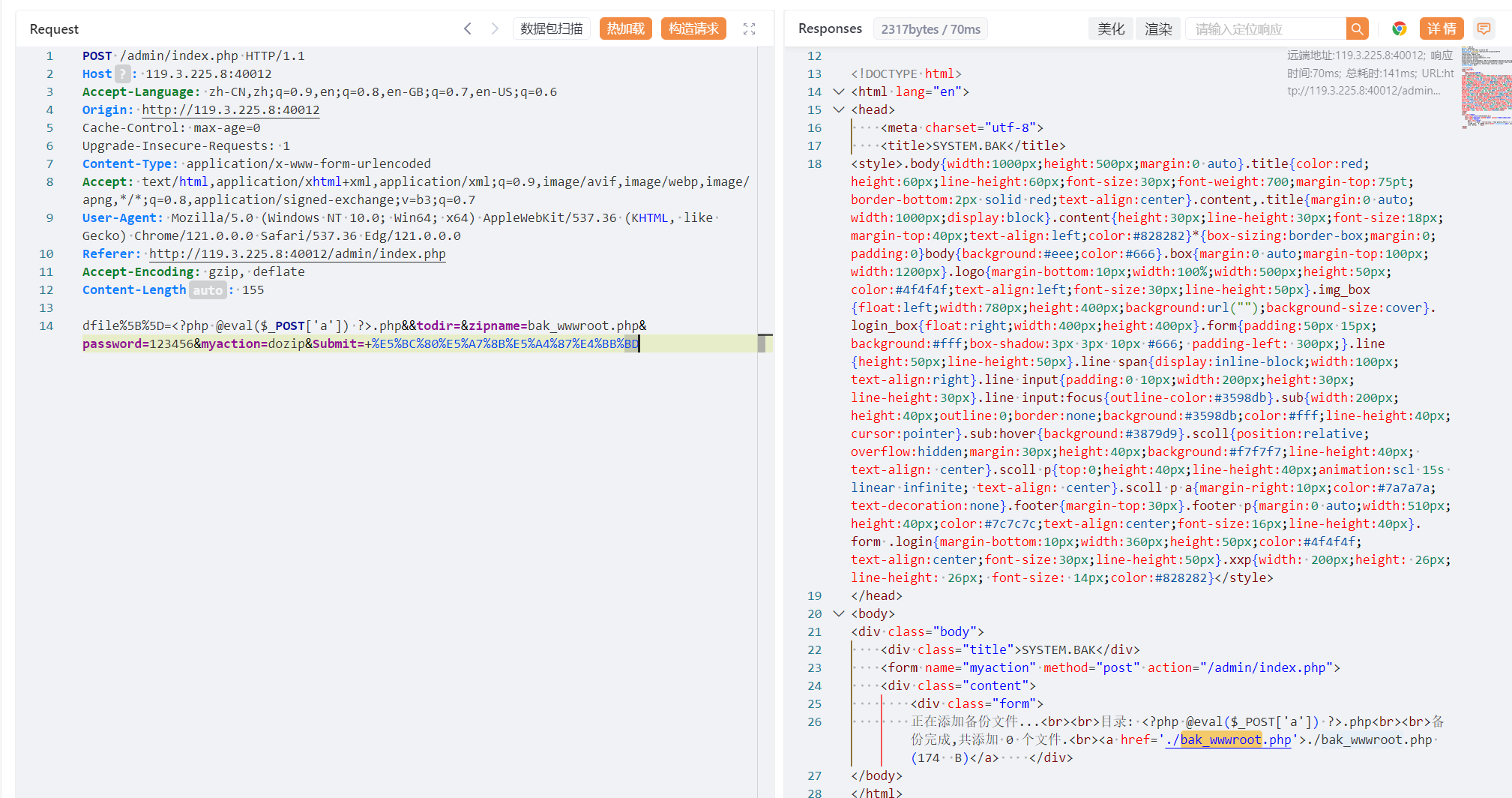Click the <title>SYSTEM.BAK</title> response line

pos(973,145)
